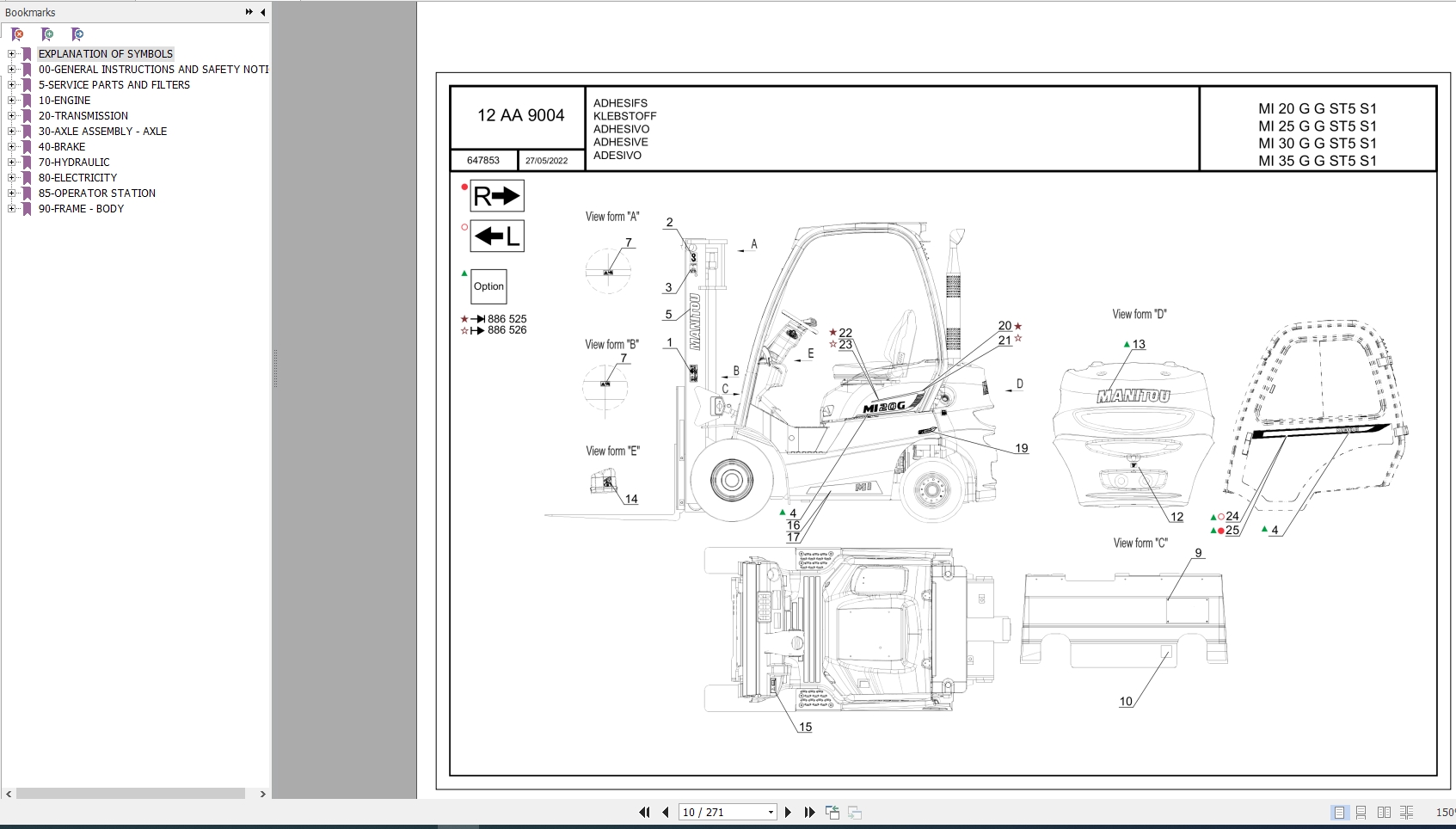Click the View form "C" label

[x=1140, y=543]
